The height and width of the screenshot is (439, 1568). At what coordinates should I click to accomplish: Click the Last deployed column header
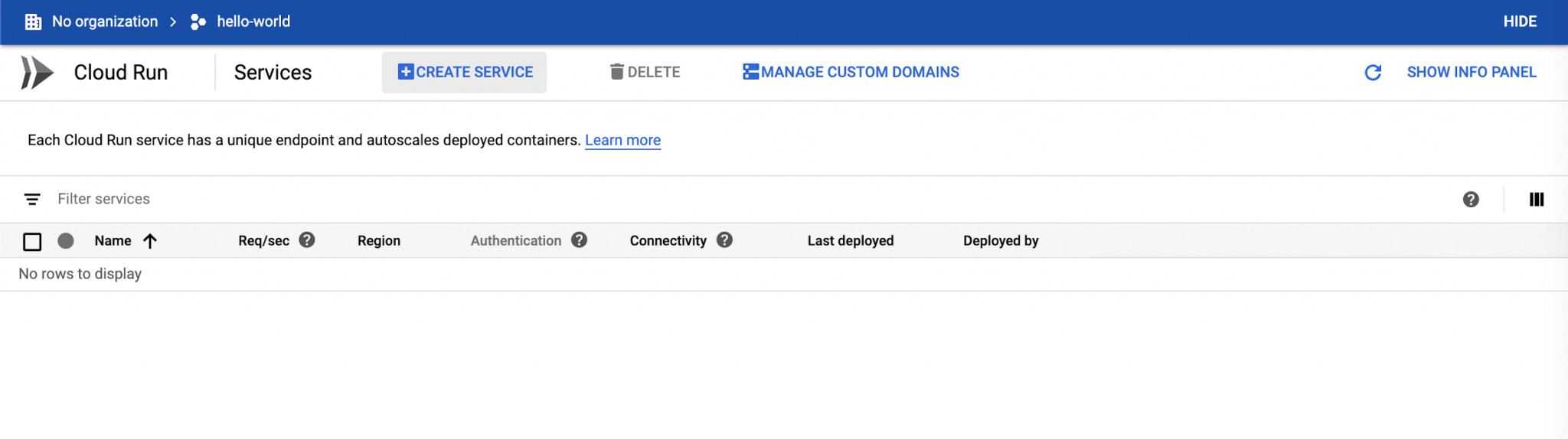pos(851,241)
